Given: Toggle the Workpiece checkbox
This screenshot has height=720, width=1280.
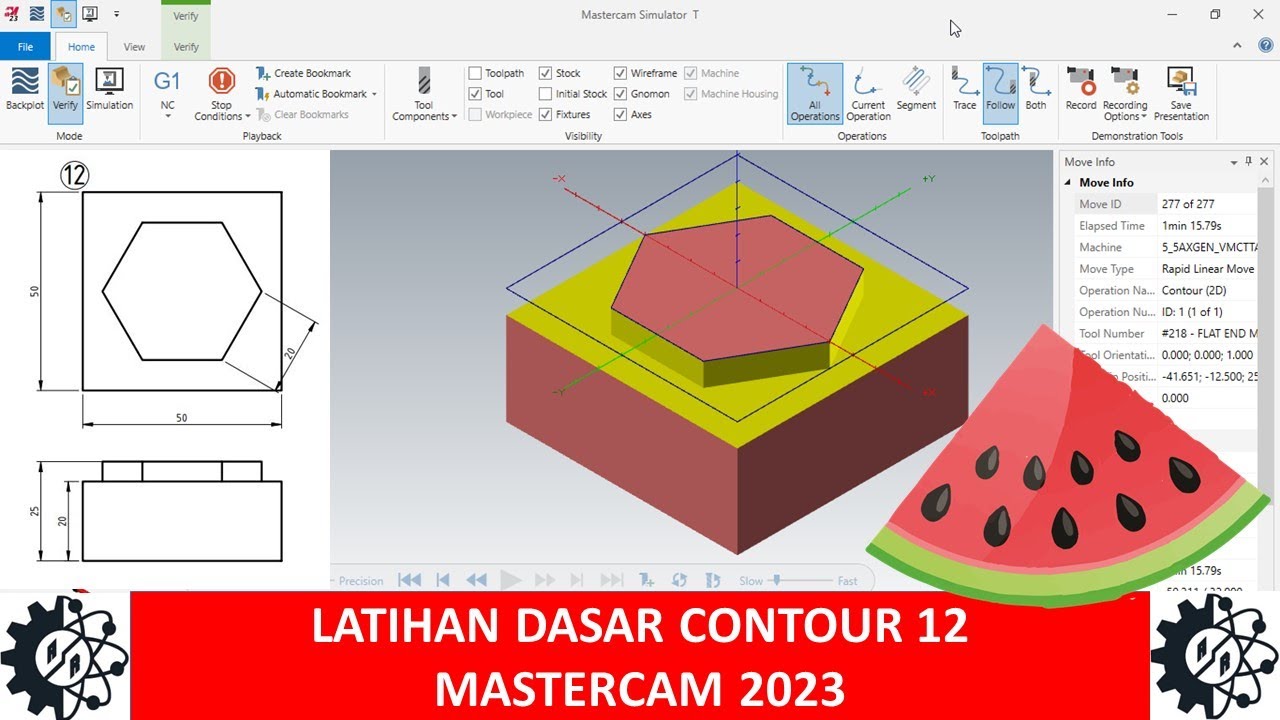Looking at the screenshot, I should coord(475,115).
